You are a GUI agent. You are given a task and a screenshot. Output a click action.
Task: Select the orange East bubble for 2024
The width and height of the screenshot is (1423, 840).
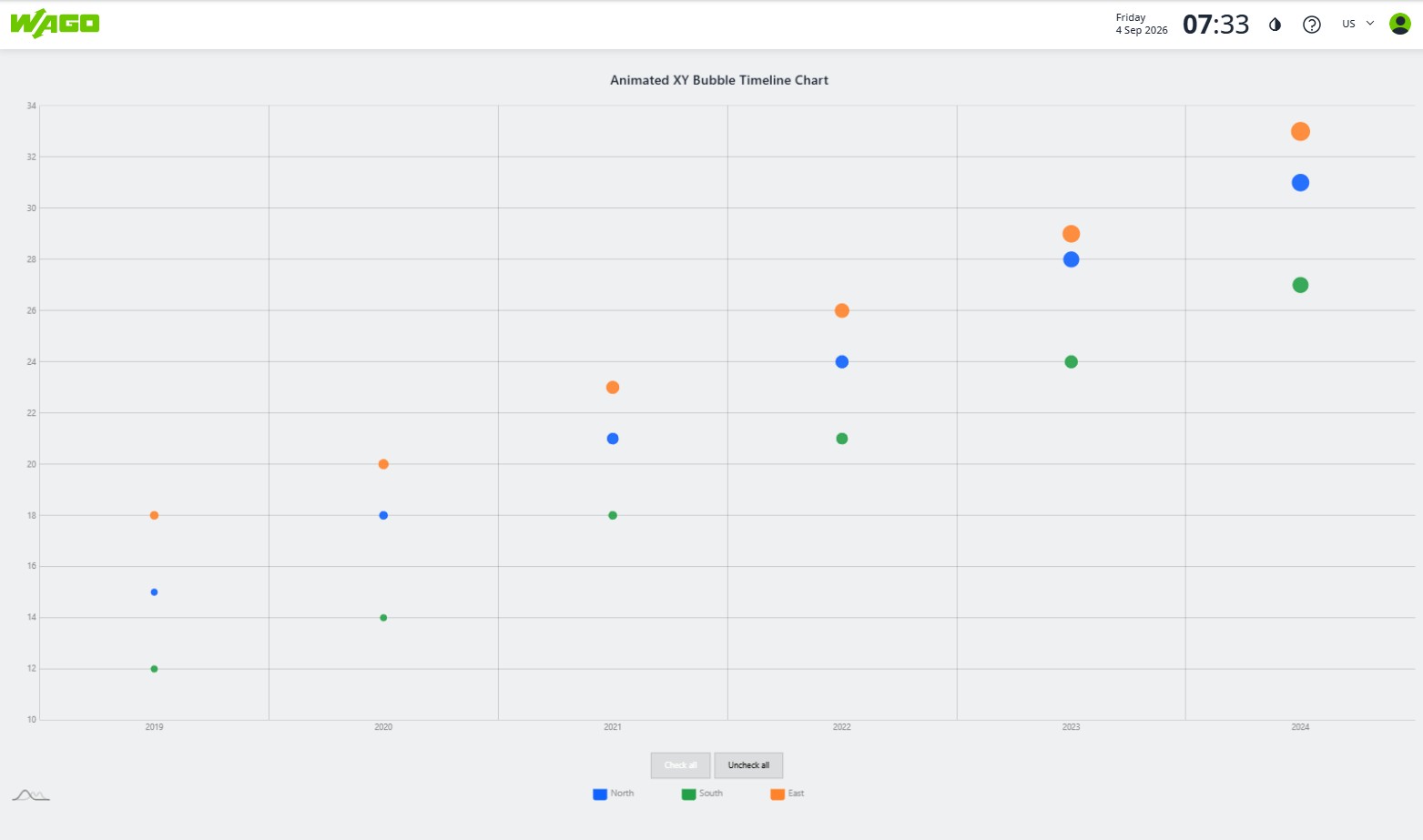tap(1300, 132)
